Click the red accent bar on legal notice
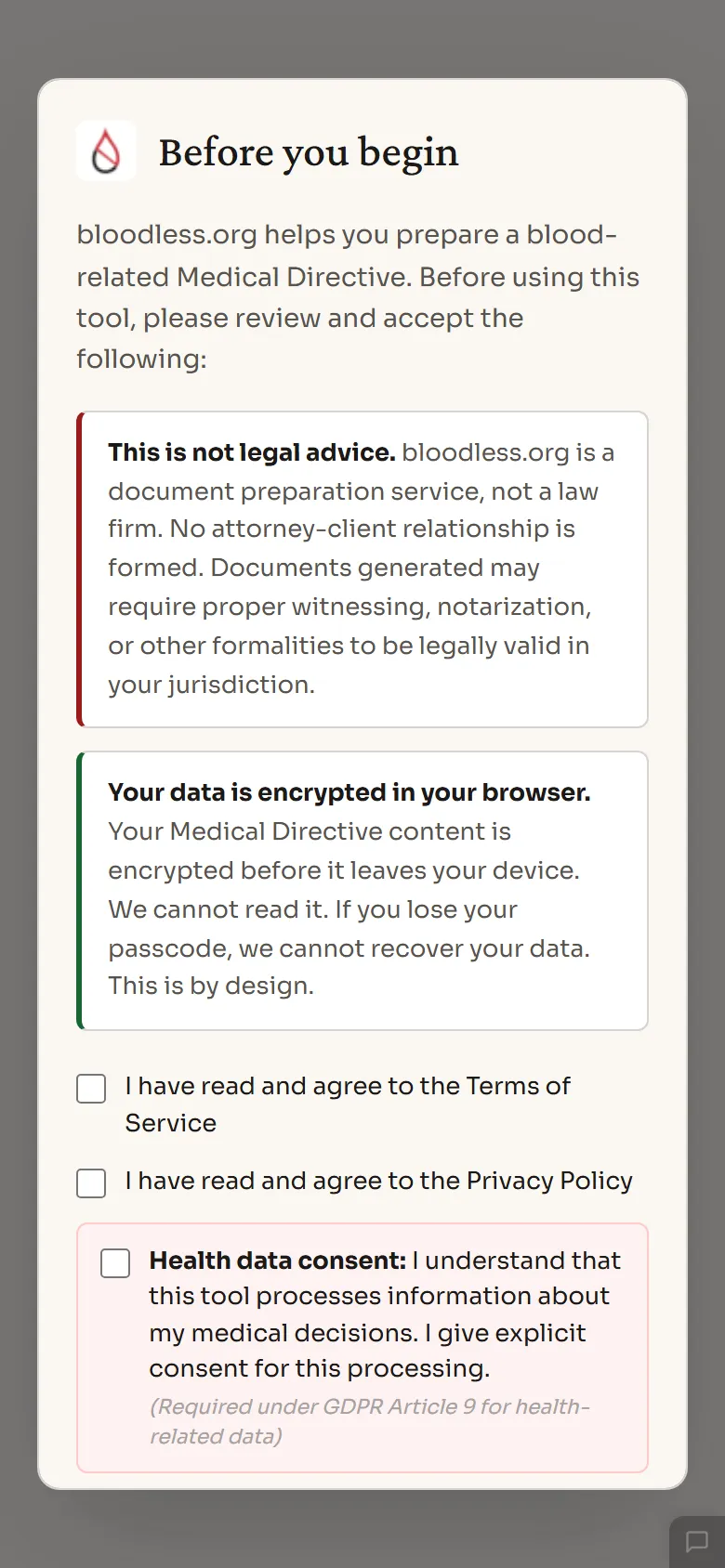725x1568 pixels. 80,569
